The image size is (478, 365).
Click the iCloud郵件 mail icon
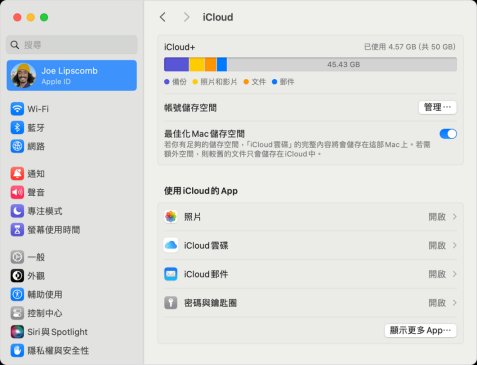tap(171, 274)
